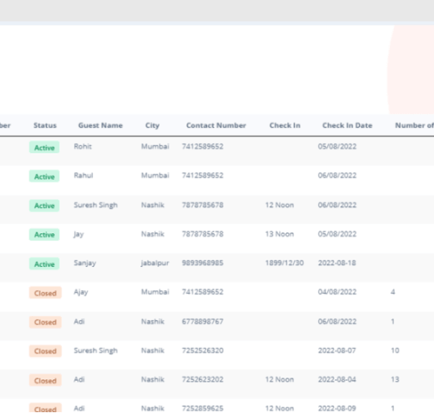Image resolution: width=434 pixels, height=420 pixels.
Task: Click check-in date 05/08/2022 in Rohit's row
Action: click(337, 146)
